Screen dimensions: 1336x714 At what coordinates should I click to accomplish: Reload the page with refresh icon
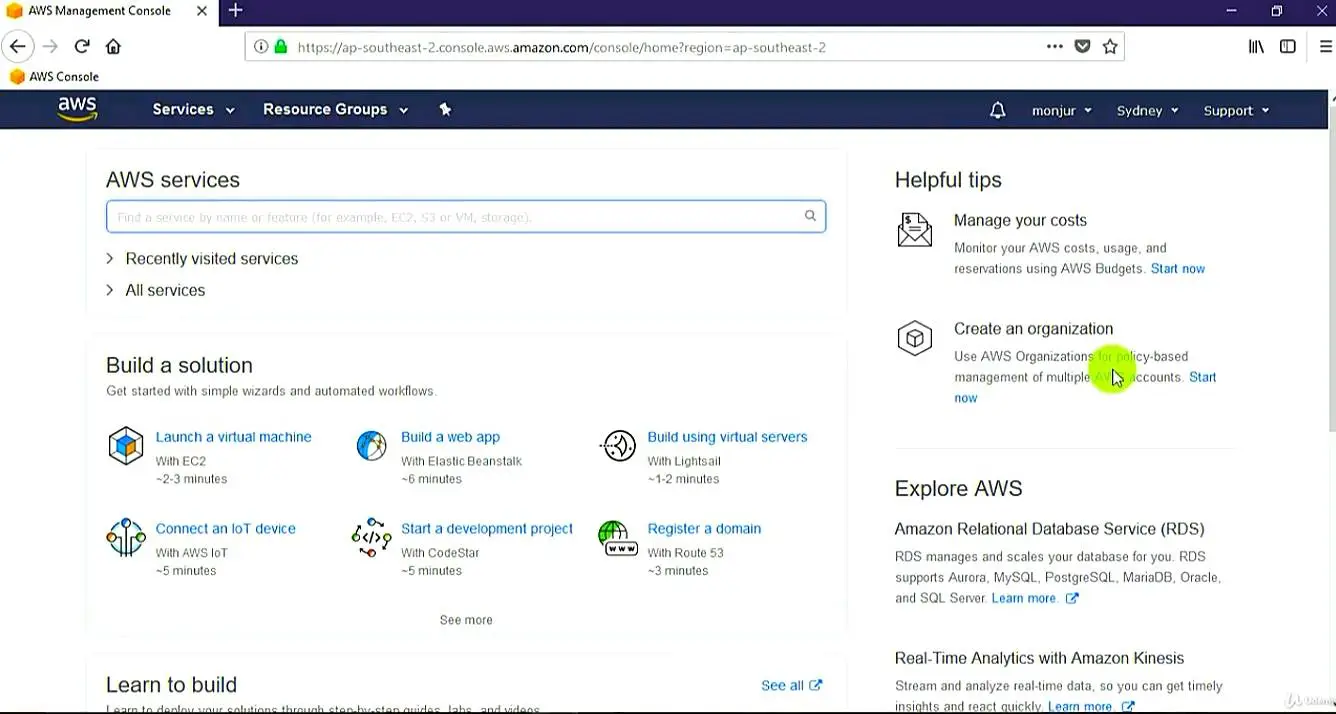(x=82, y=46)
